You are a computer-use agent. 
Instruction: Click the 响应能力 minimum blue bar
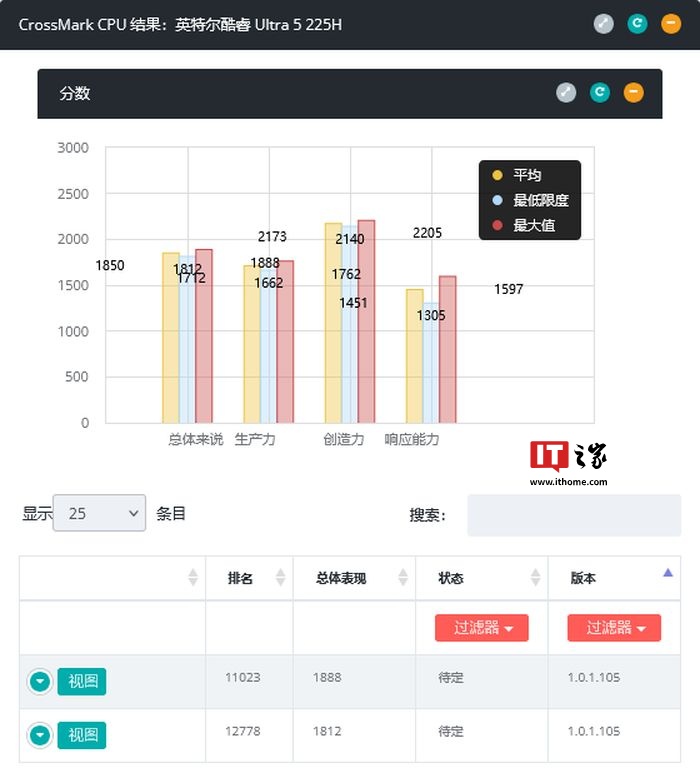tap(431, 363)
